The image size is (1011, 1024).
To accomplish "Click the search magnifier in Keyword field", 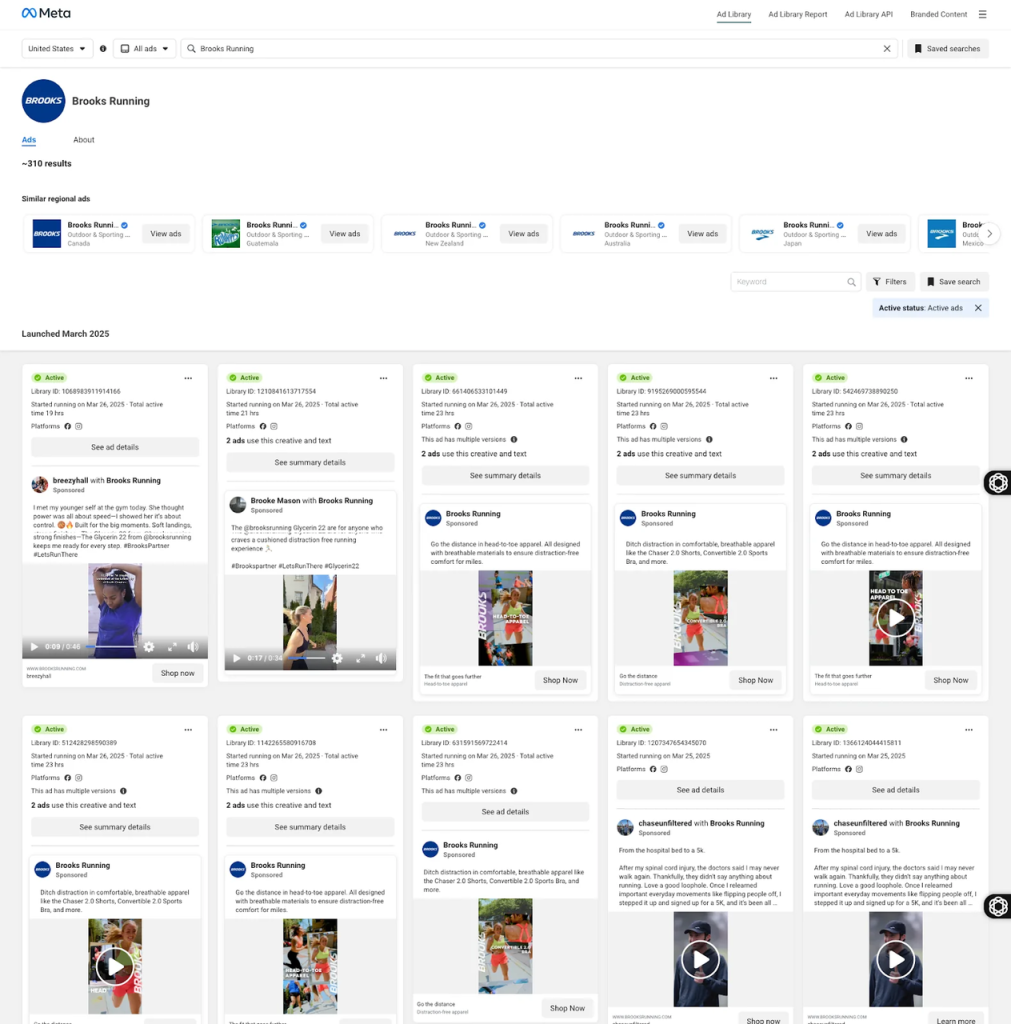I will click(851, 282).
